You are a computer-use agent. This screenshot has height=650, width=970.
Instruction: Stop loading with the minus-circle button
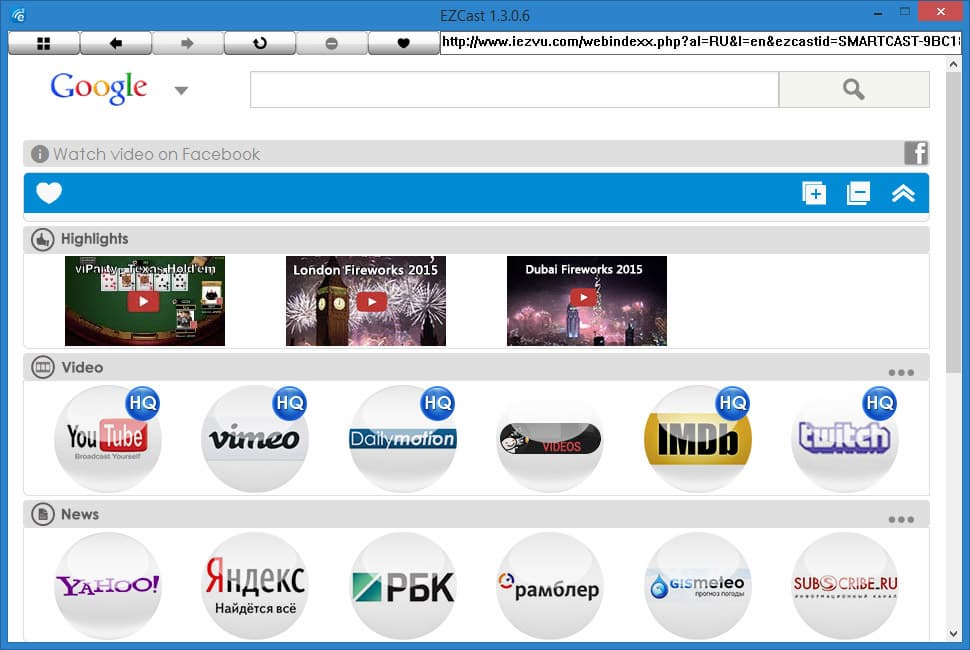coord(332,43)
